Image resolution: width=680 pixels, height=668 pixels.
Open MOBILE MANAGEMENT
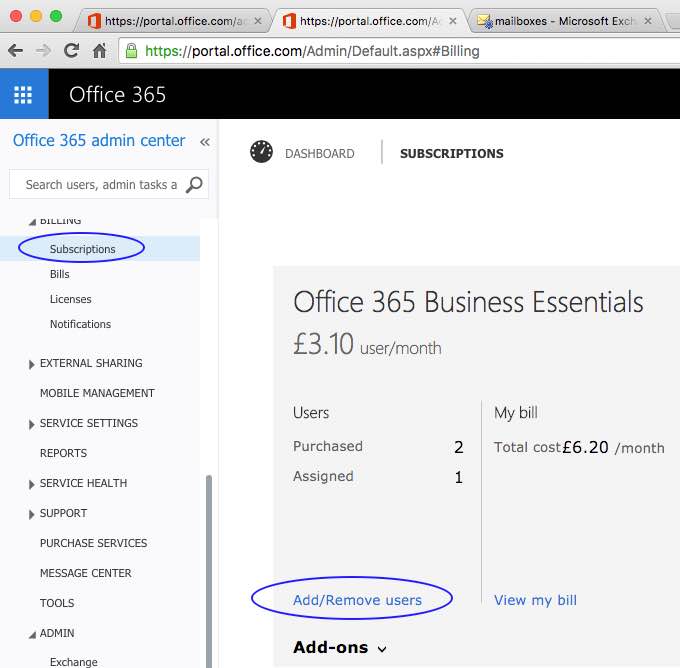click(97, 393)
